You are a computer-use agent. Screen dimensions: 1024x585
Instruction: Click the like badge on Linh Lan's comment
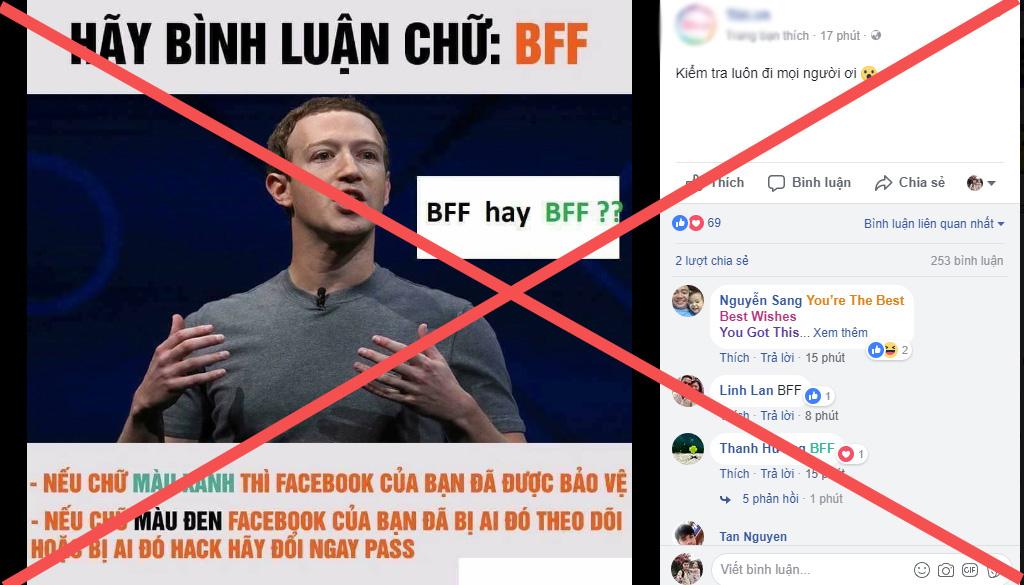(x=813, y=396)
